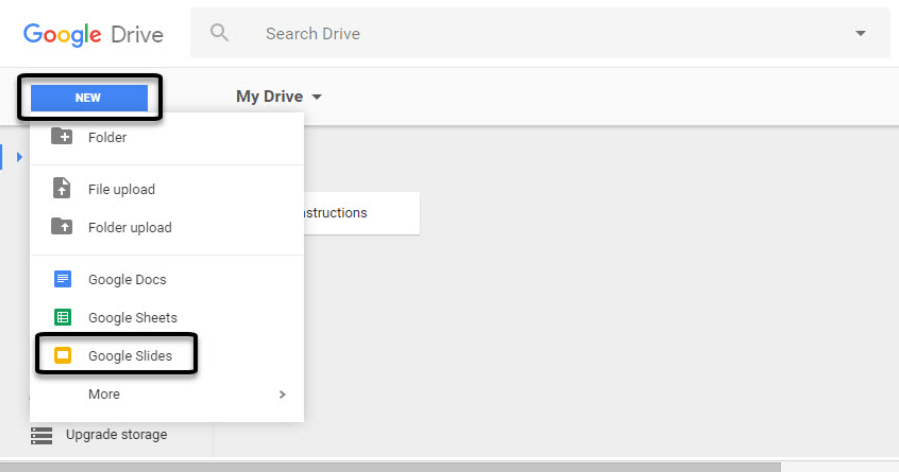Open the Upgrade storage text link

click(x=116, y=435)
